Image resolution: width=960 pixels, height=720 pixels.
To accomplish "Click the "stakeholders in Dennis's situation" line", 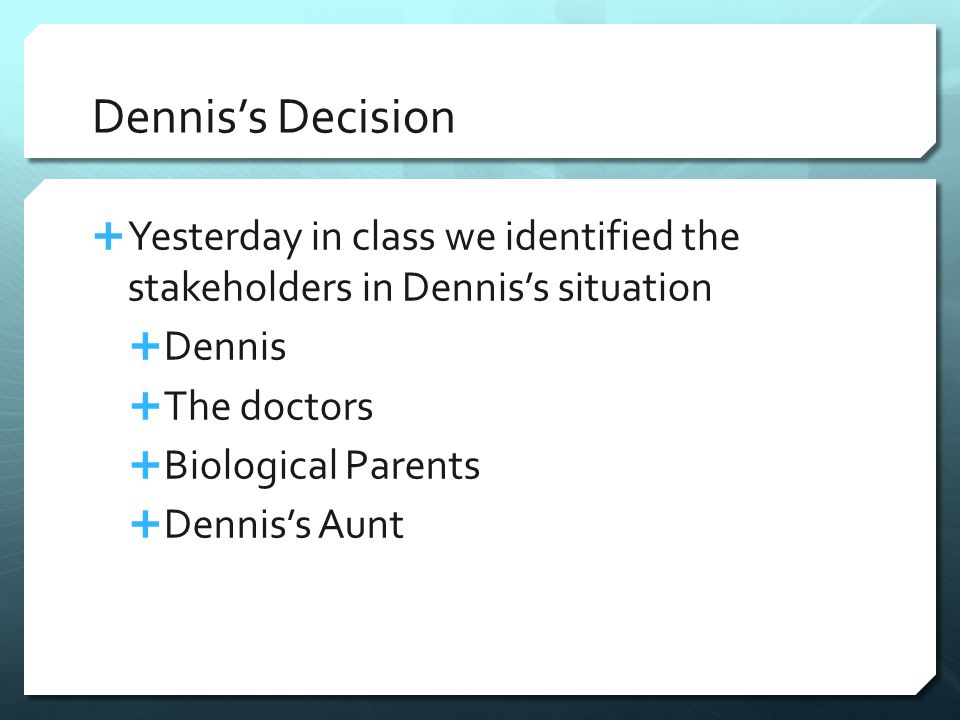I will pos(420,287).
